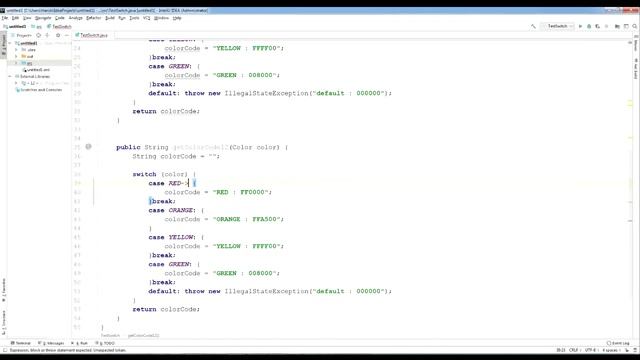Open the Tools menu
Screen dimensions: 640x360
tap(134, 18)
